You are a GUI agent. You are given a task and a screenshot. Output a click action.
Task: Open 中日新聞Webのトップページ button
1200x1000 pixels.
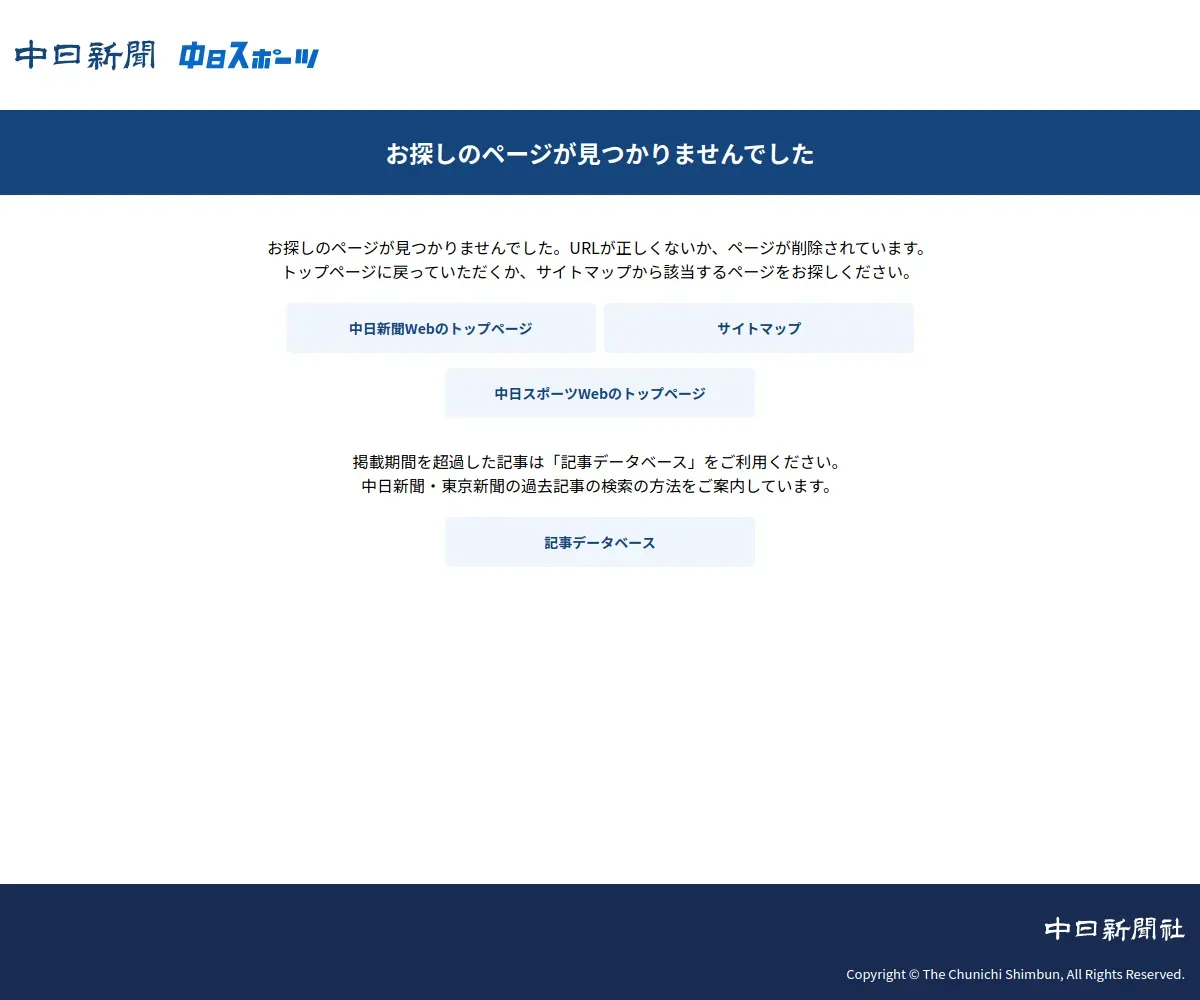(441, 328)
